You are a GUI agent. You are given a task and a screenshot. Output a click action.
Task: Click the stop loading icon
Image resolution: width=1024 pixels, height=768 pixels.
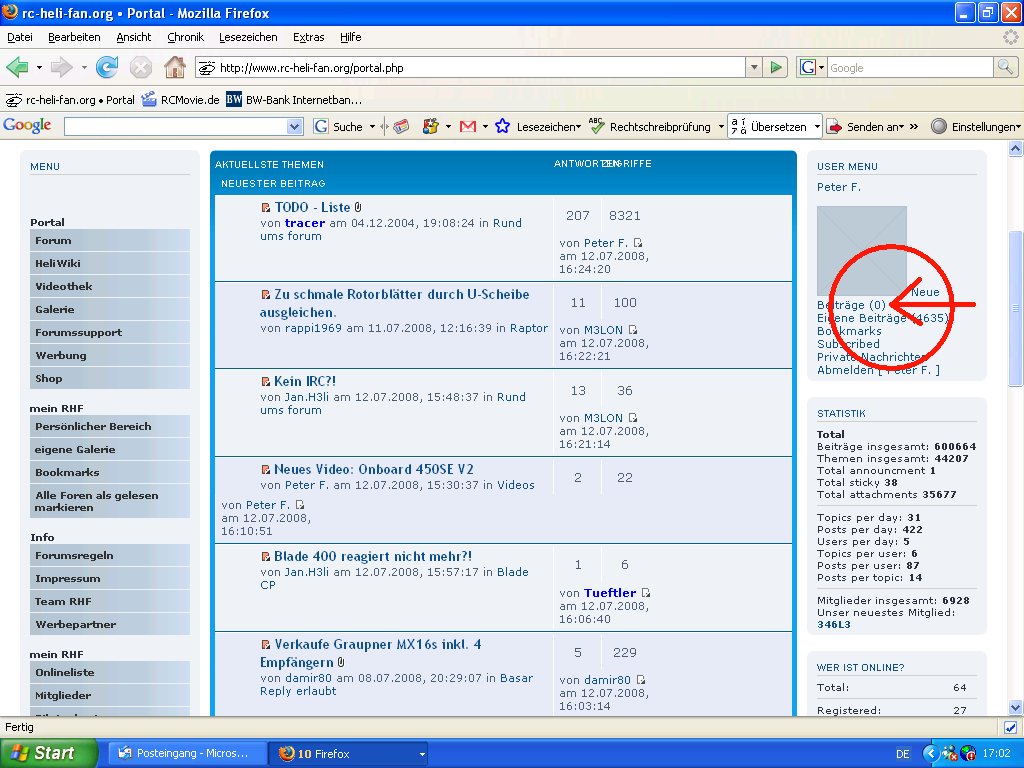point(140,67)
